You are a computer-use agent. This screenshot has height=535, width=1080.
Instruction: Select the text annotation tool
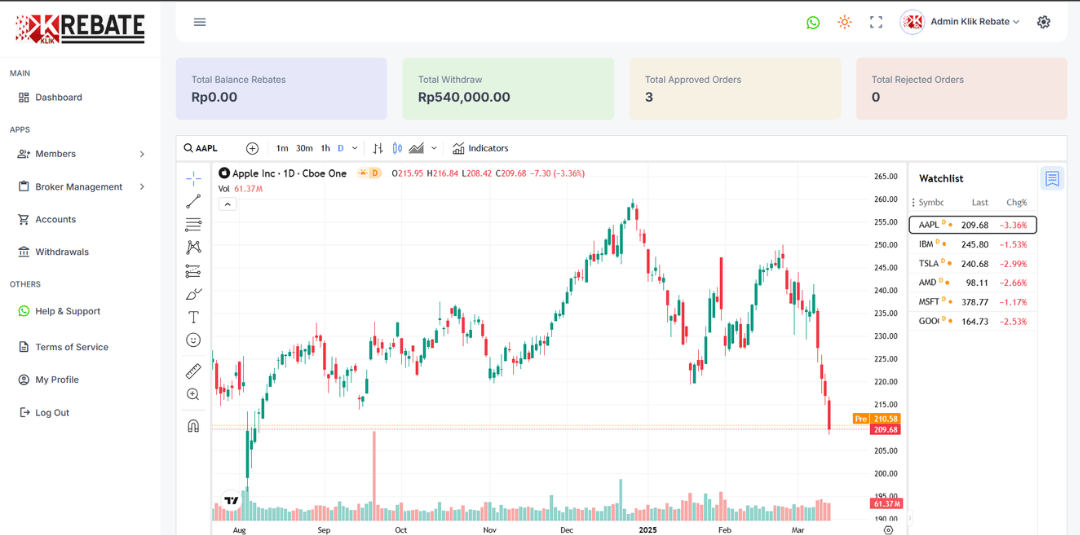point(193,317)
